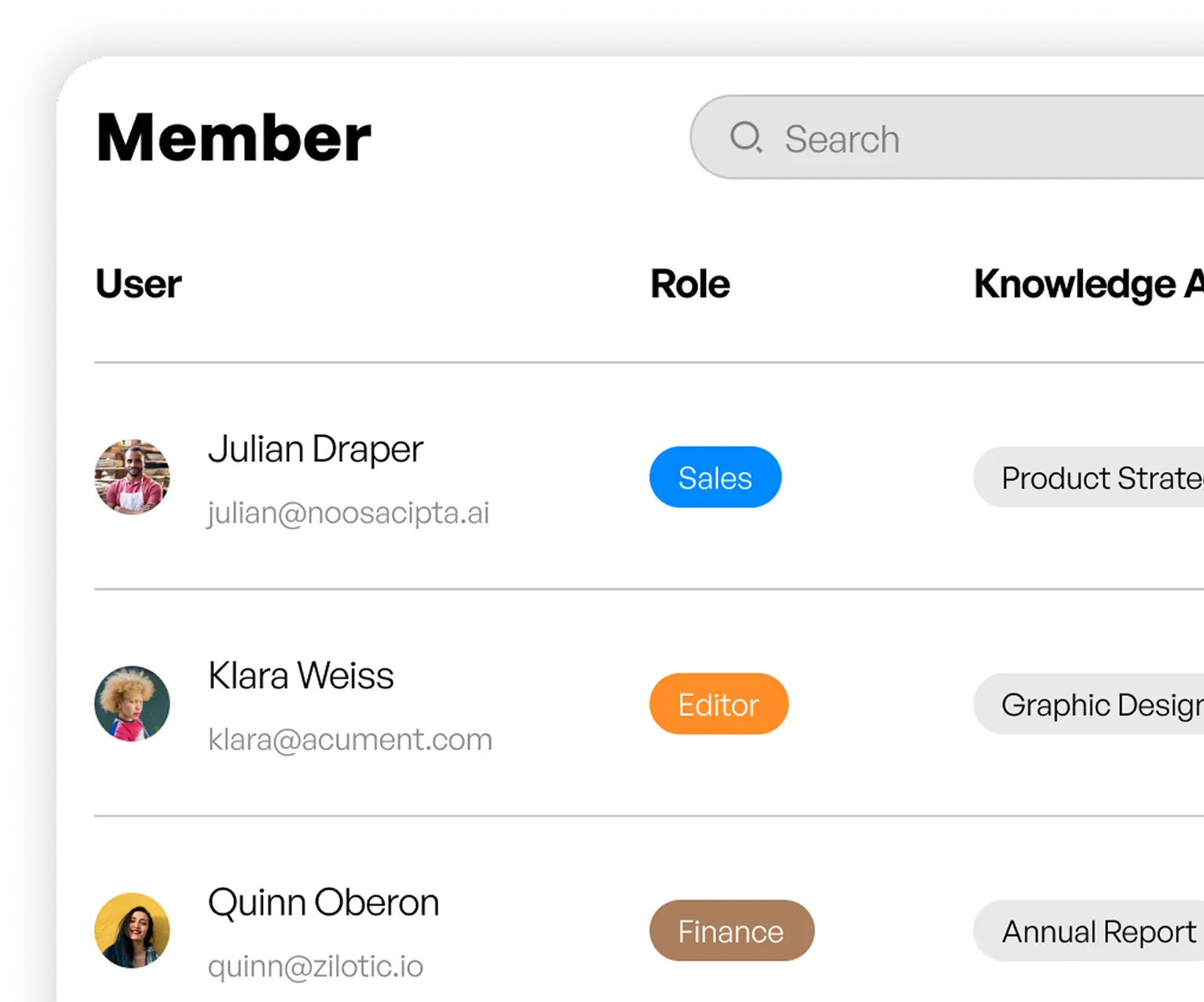Click the email julian@noosacipta.ai
The height and width of the screenshot is (1002, 1204).
pyautogui.click(x=348, y=514)
